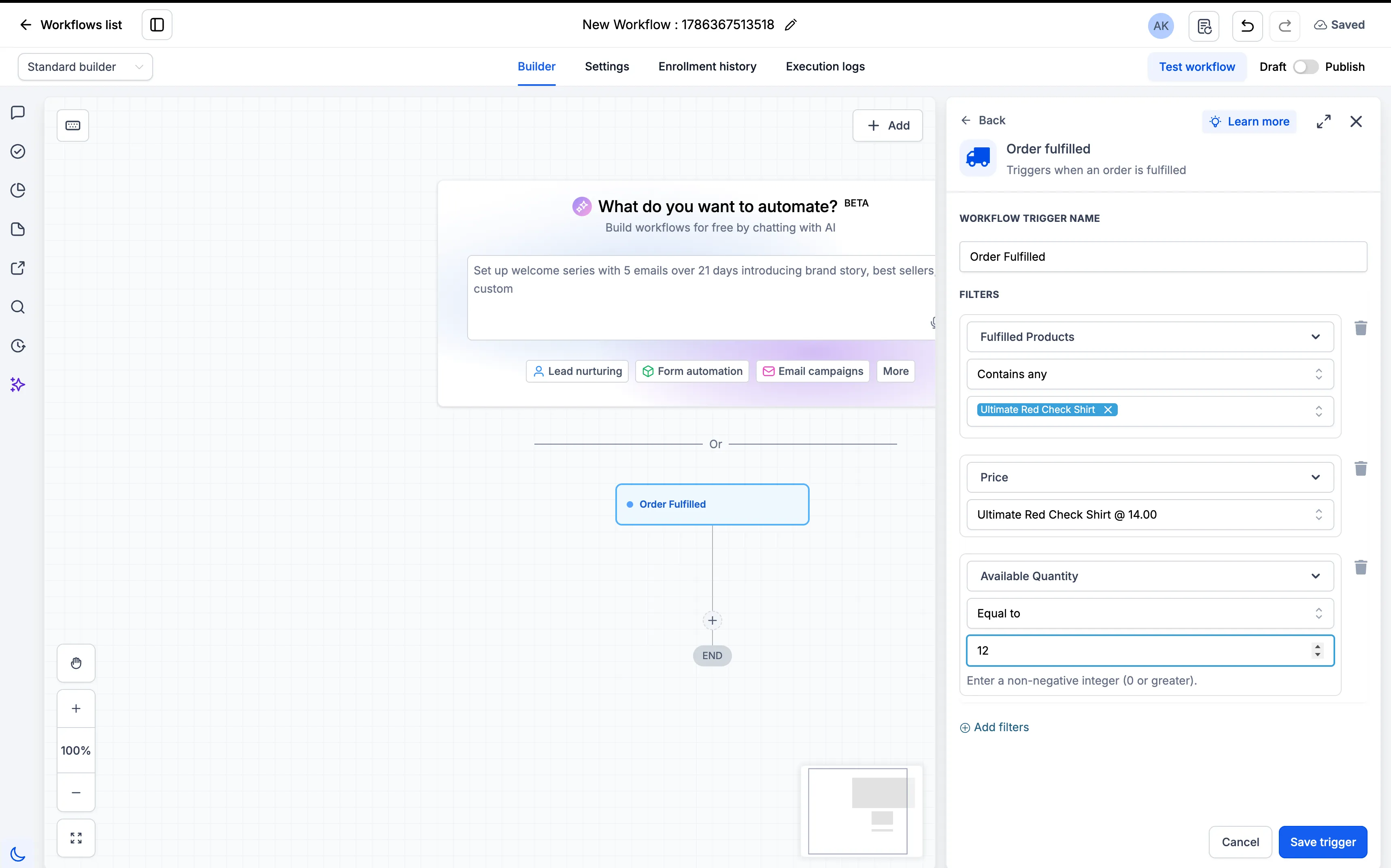The height and width of the screenshot is (868, 1391).
Task: Remove the Ultimate Red Check Shirt tag
Action: (x=1108, y=410)
